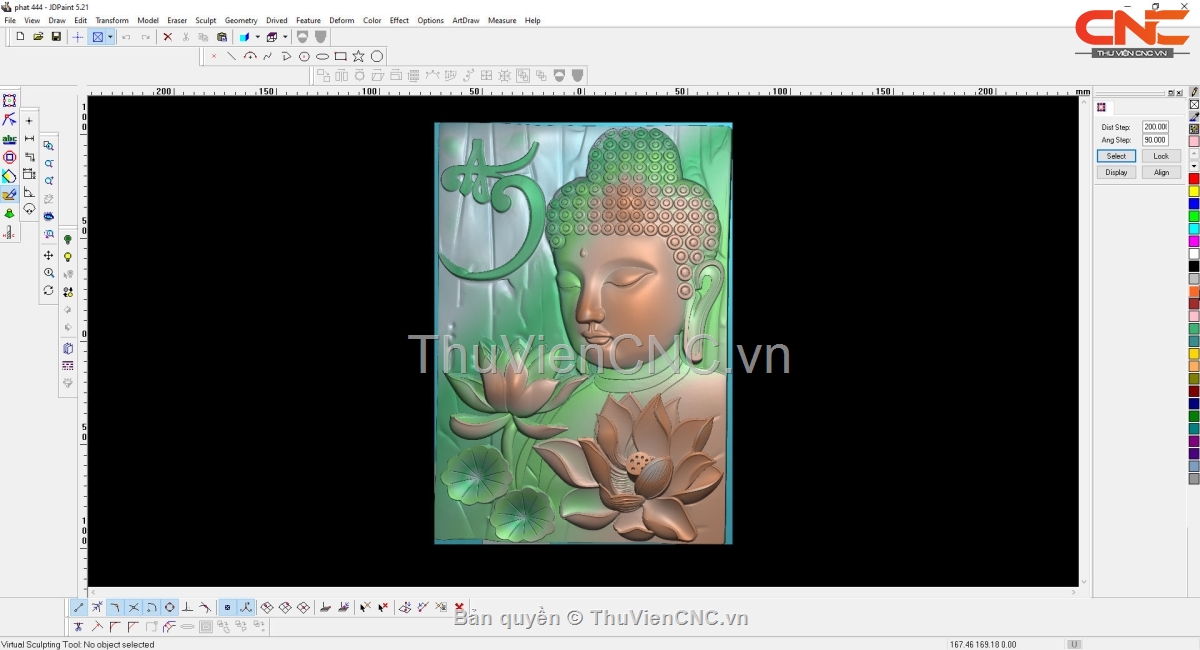
Task: Toggle endpoint snap in bottom toolbar
Action: pos(79,607)
